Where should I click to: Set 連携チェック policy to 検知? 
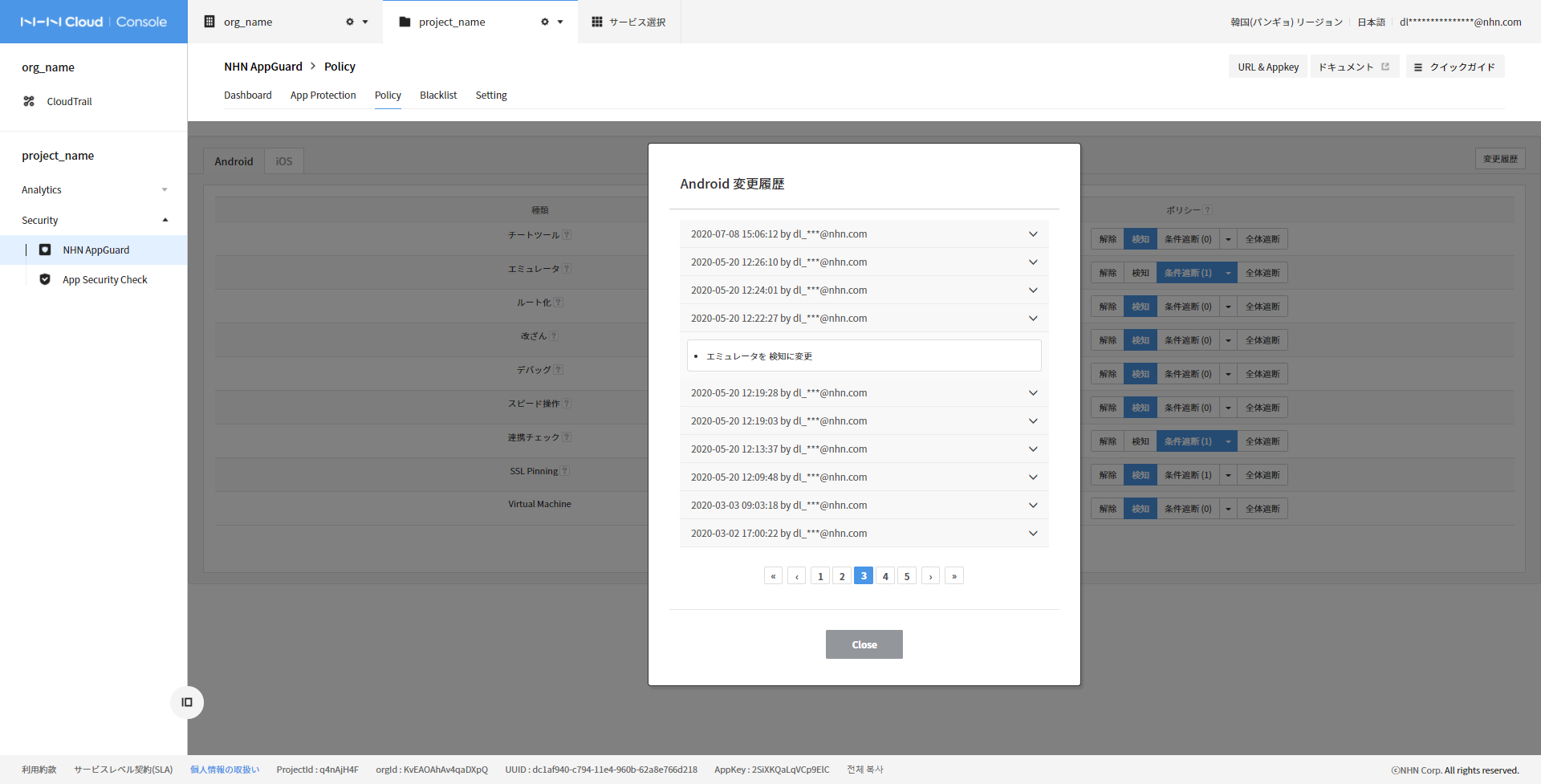pos(1141,441)
